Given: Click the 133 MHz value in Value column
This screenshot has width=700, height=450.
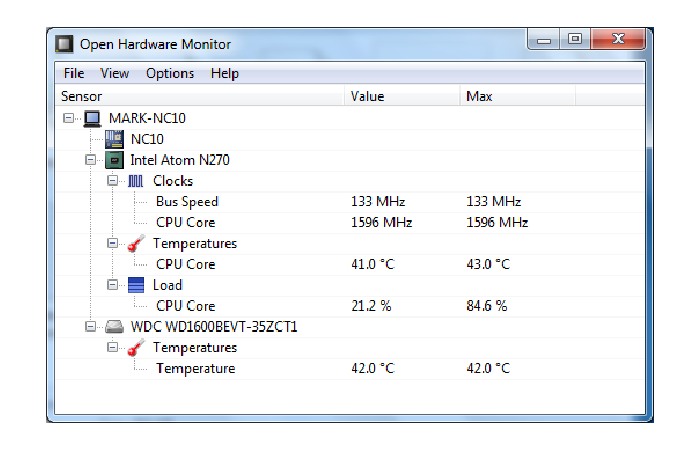Looking at the screenshot, I should pyautogui.click(x=378, y=202).
